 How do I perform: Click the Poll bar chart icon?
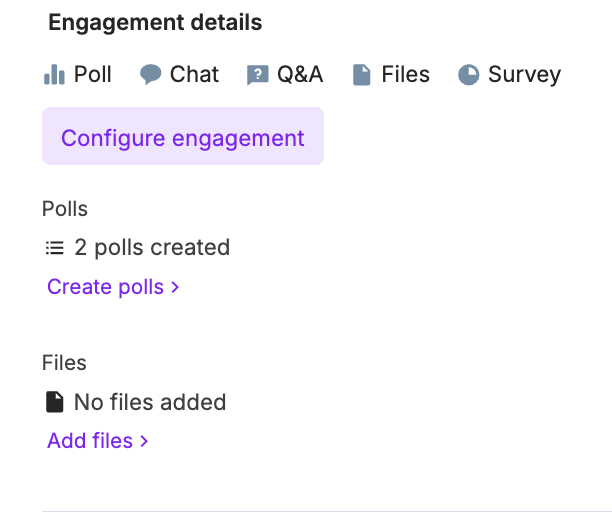(x=53, y=75)
